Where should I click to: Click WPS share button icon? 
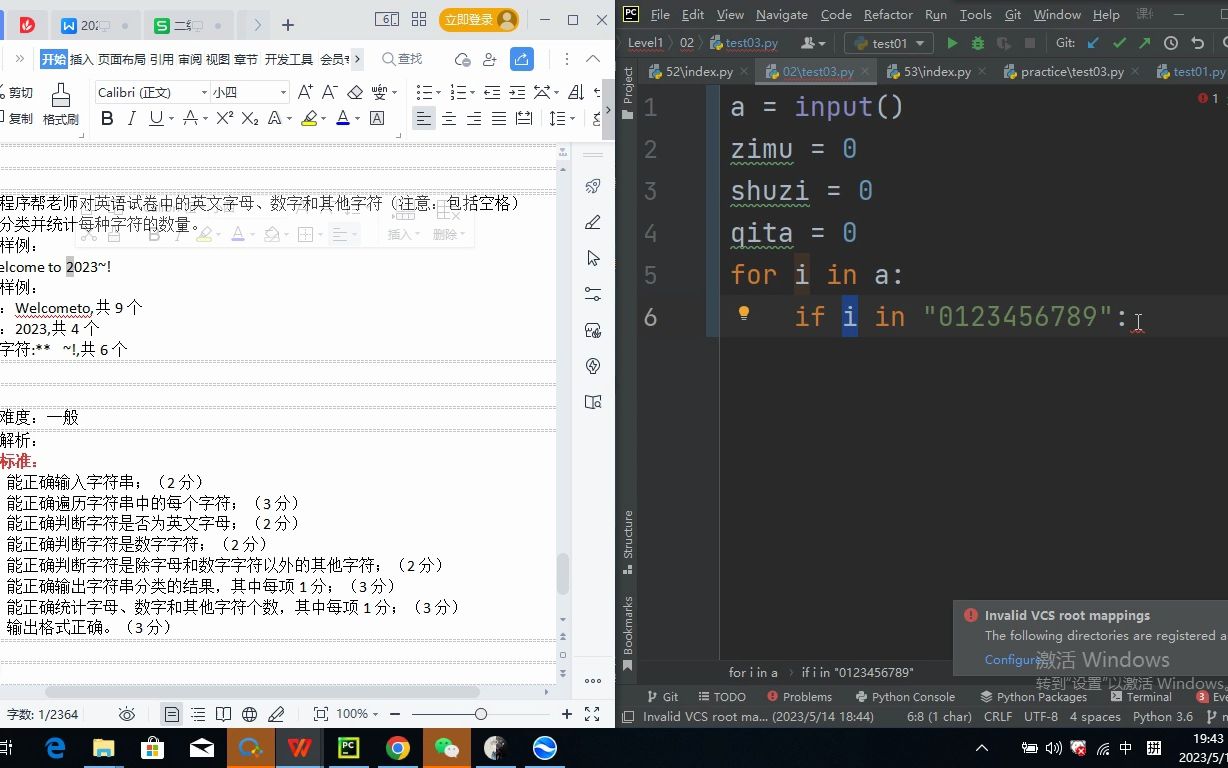[x=522, y=59]
